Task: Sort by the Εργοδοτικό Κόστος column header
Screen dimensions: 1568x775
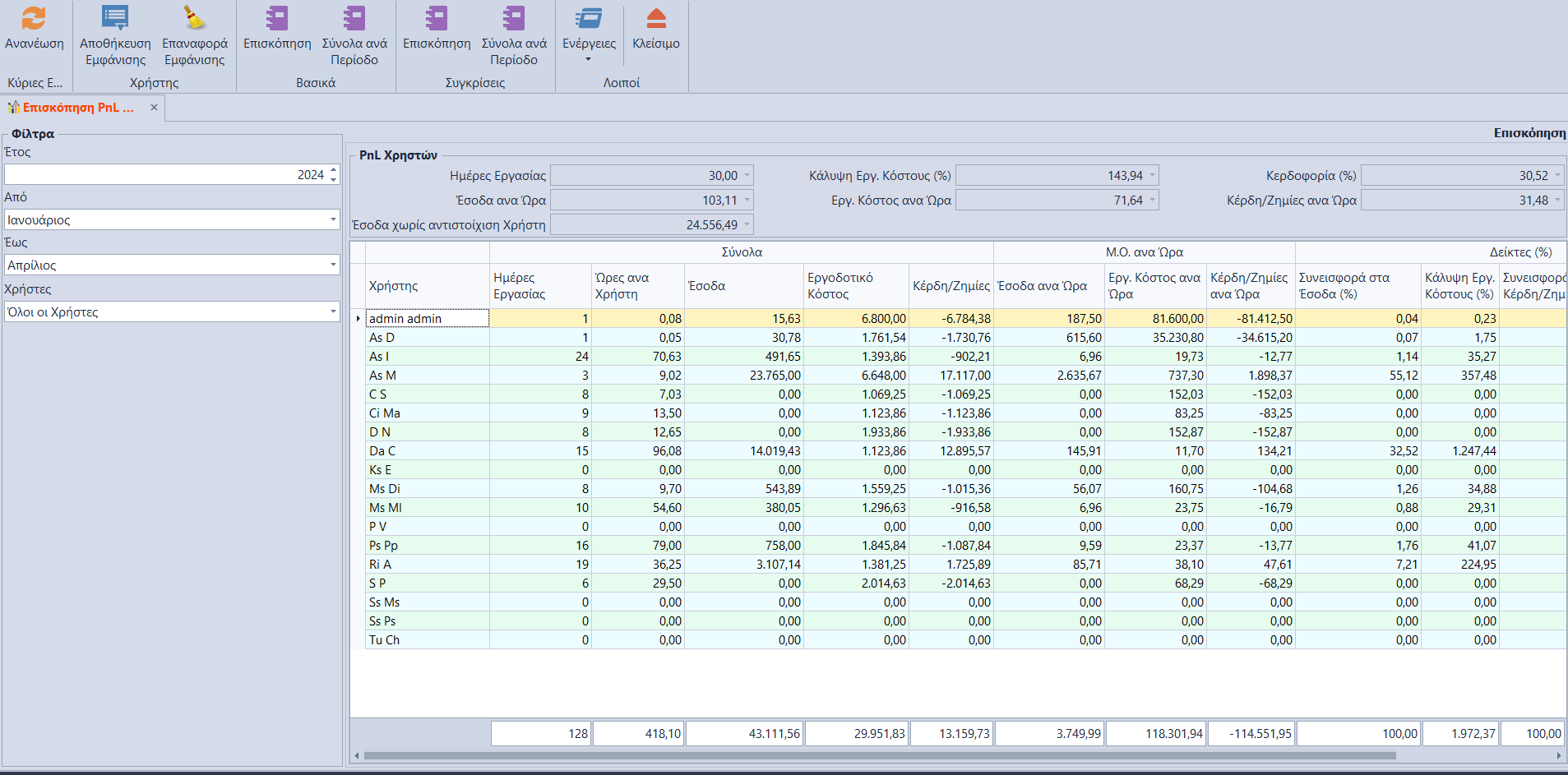Action: (855, 286)
